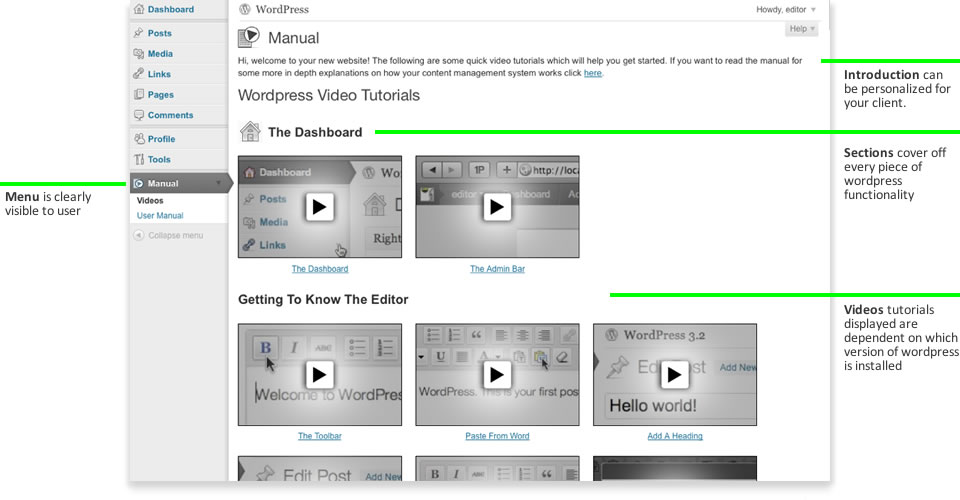
Task: Play The Toolbar video tutorial
Action: tap(320, 375)
